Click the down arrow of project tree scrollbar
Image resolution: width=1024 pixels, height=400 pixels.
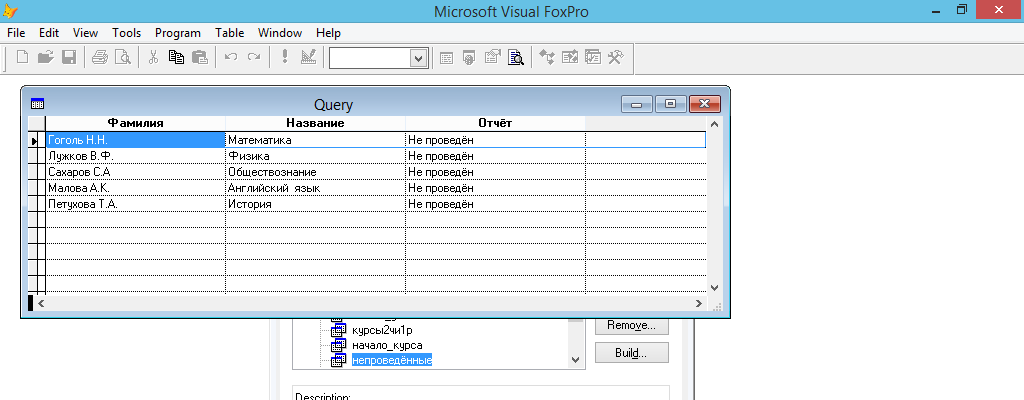[x=575, y=359]
